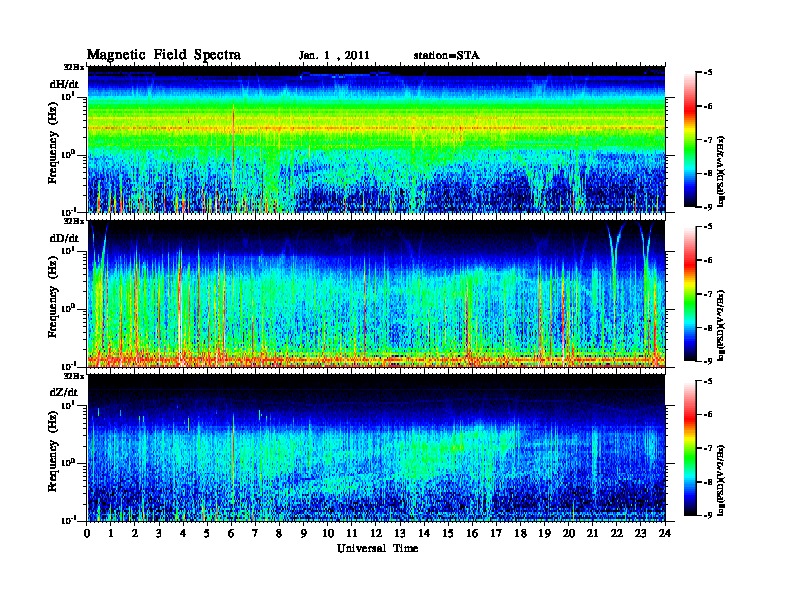The height and width of the screenshot is (612, 792).
Task: Click the dD/dt spectrogram plot
Action: pyautogui.click(x=376, y=293)
